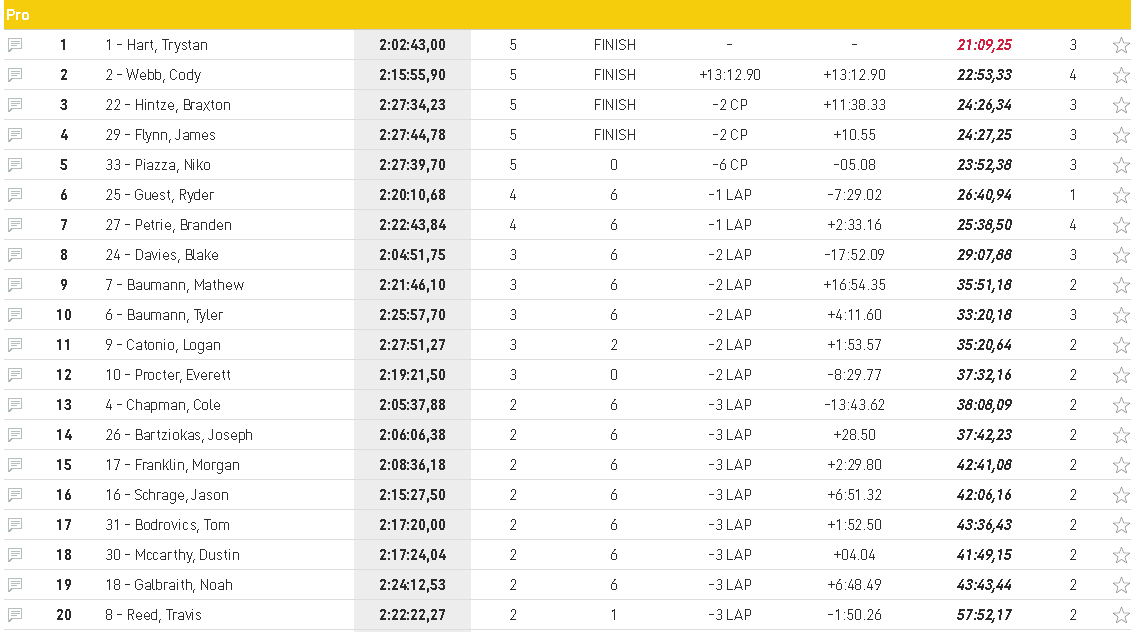The height and width of the screenshot is (632, 1139).
Task: Open comment icon for Hart, Trystan
Action: point(15,45)
